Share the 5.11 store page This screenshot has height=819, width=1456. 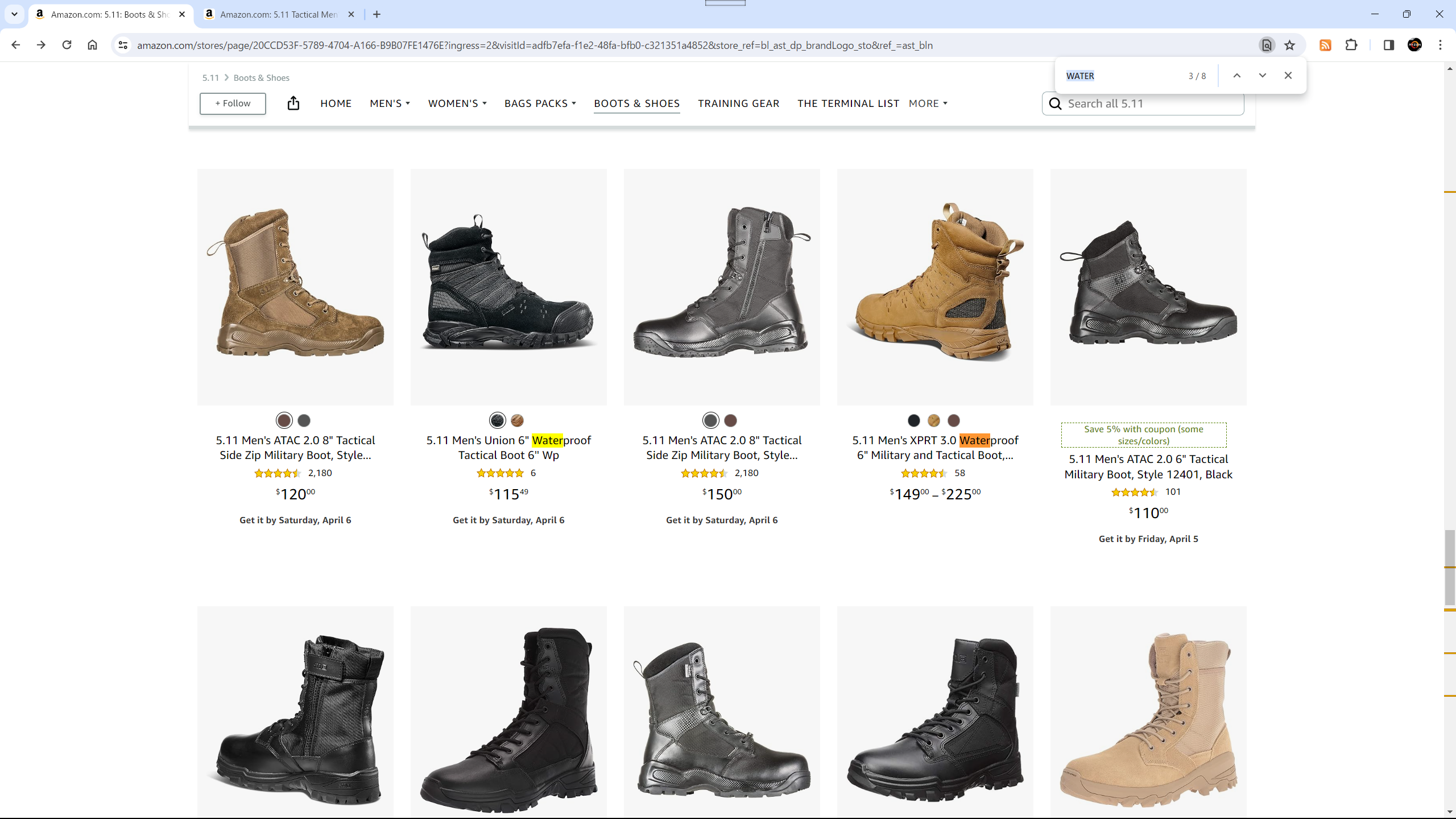pos(293,103)
